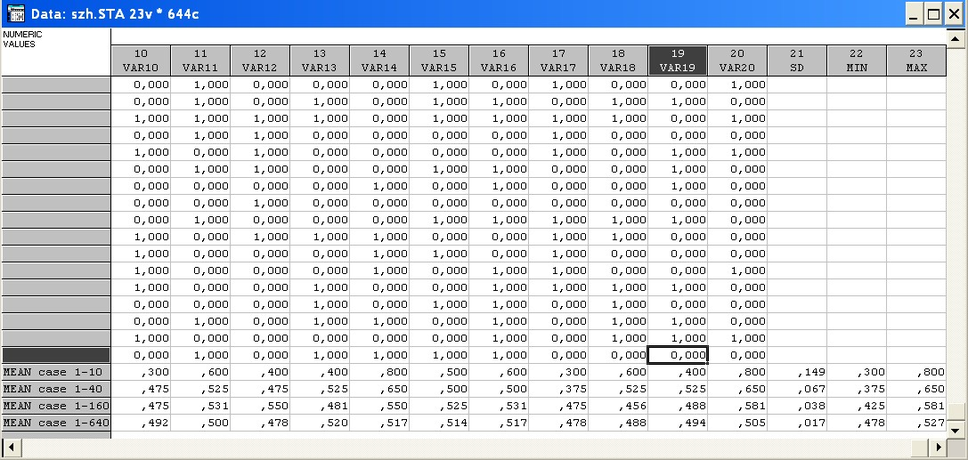This screenshot has width=968, height=460.
Task: Click MIN value ,425
Action: coord(857,406)
